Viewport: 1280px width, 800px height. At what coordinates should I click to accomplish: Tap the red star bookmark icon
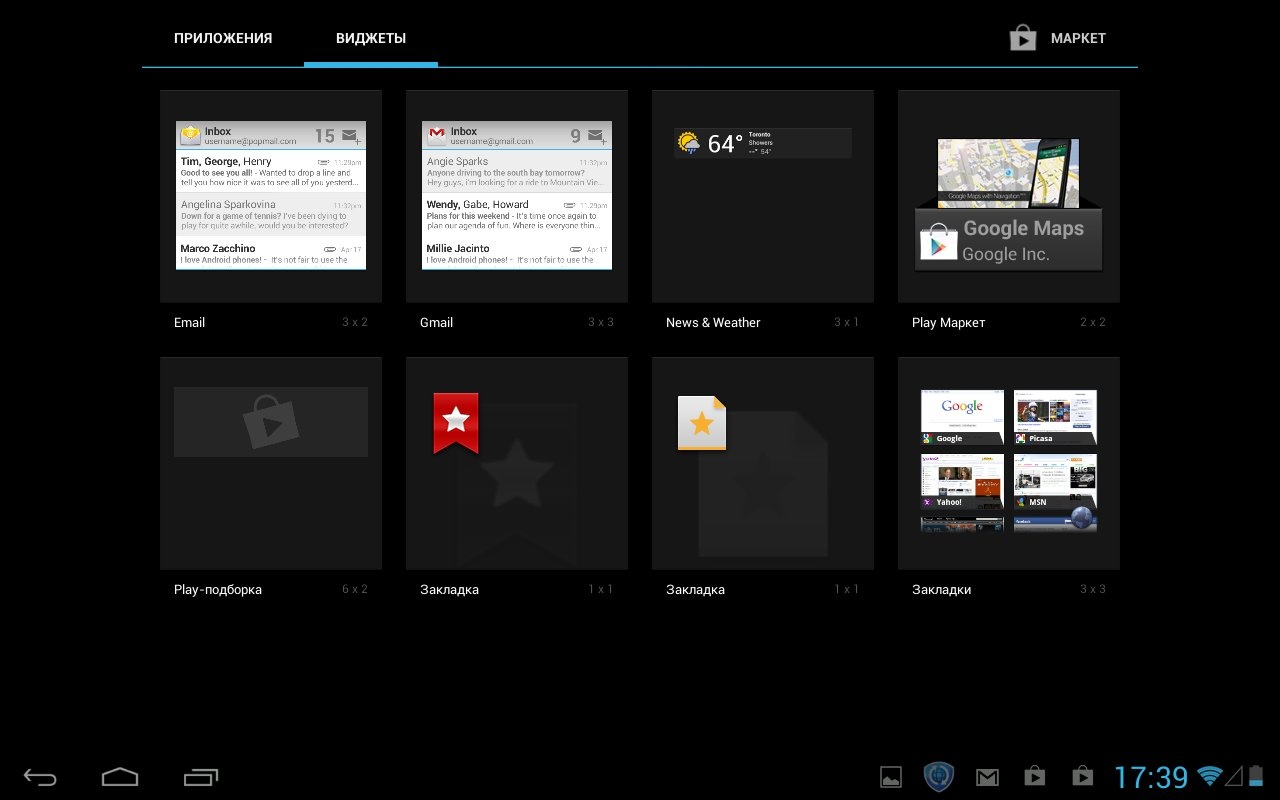(456, 422)
